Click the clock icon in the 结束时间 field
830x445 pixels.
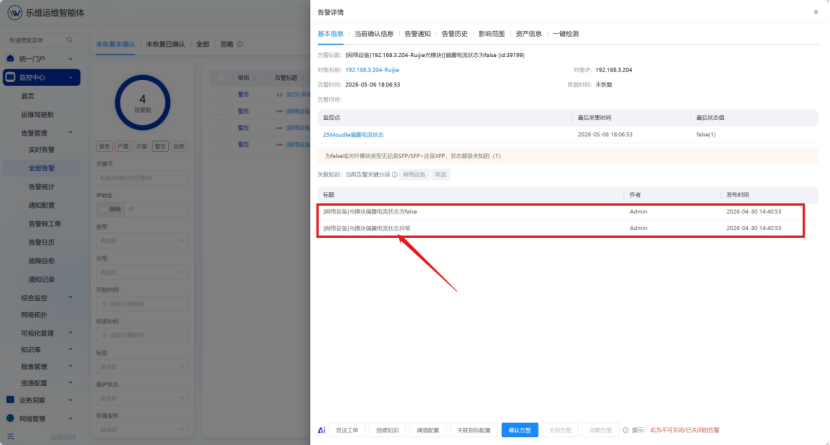(104, 335)
